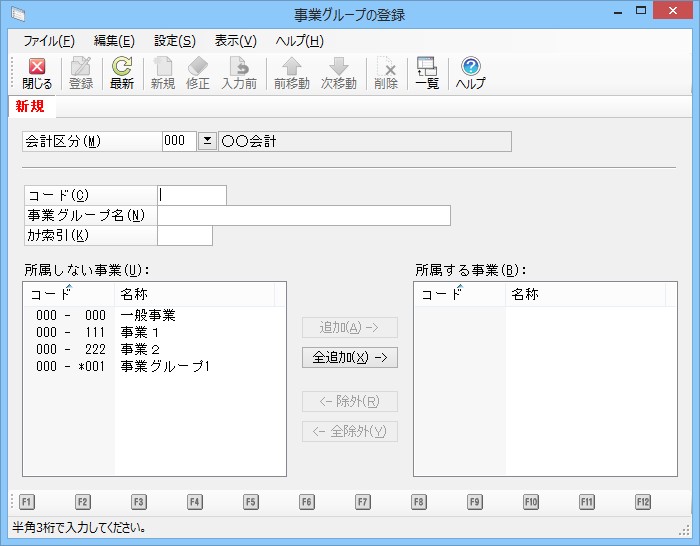Viewport: 700px width, 546px height.
Task: Click the コード input field
Action: [x=192, y=196]
